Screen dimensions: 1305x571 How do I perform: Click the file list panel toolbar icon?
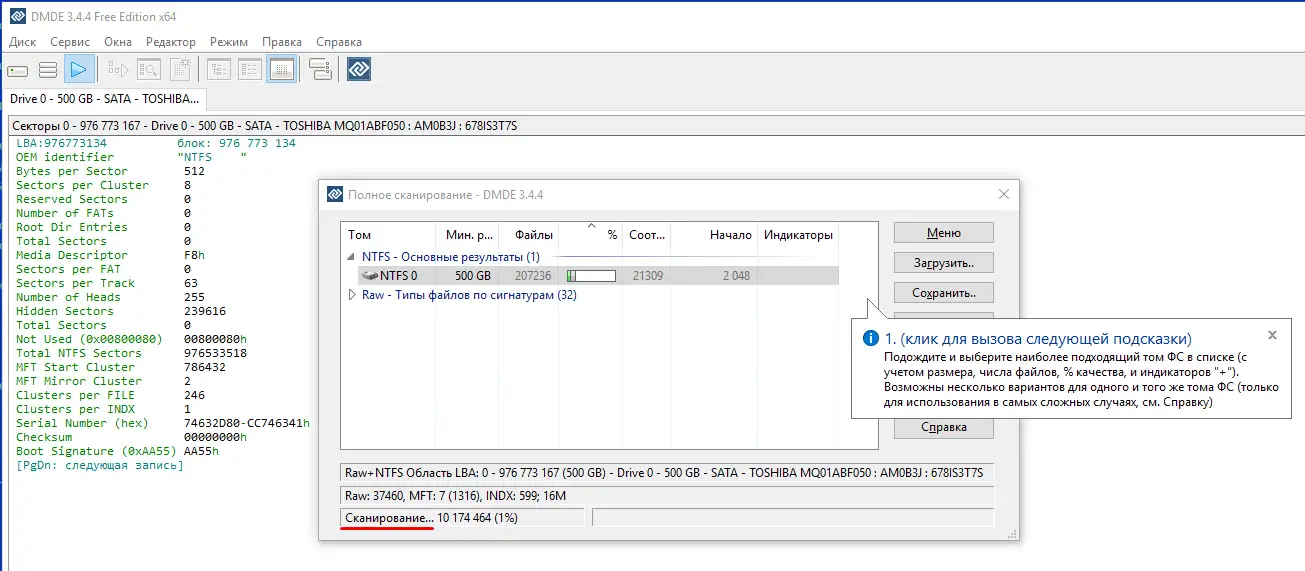[250, 70]
